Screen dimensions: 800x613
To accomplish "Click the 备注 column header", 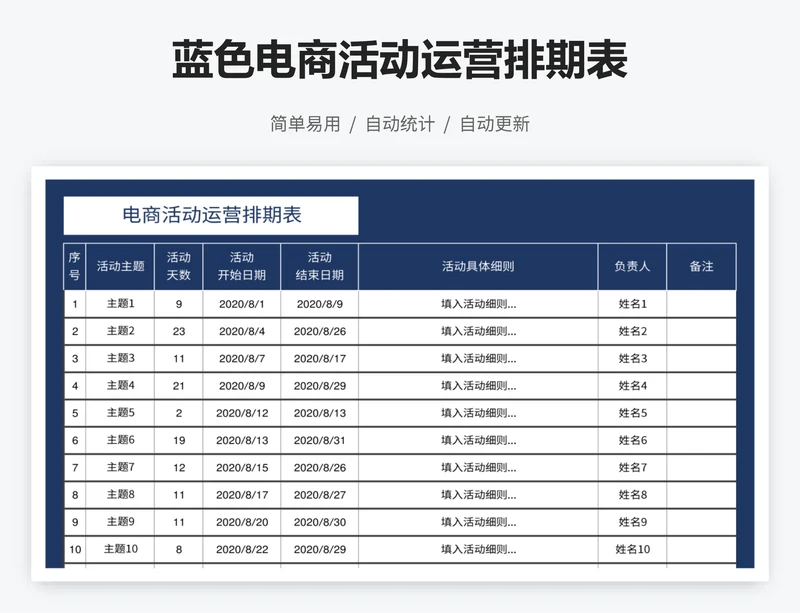I will pos(702,266).
